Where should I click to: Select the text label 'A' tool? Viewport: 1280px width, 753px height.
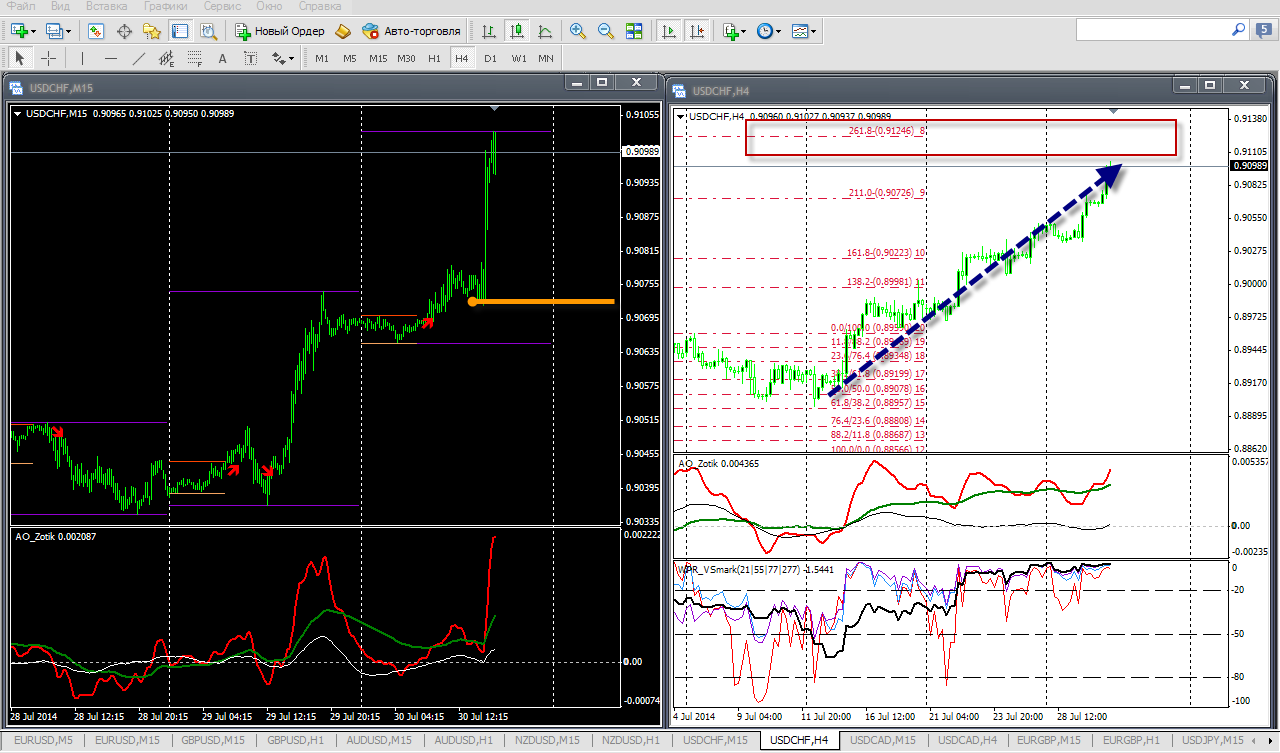[222, 58]
